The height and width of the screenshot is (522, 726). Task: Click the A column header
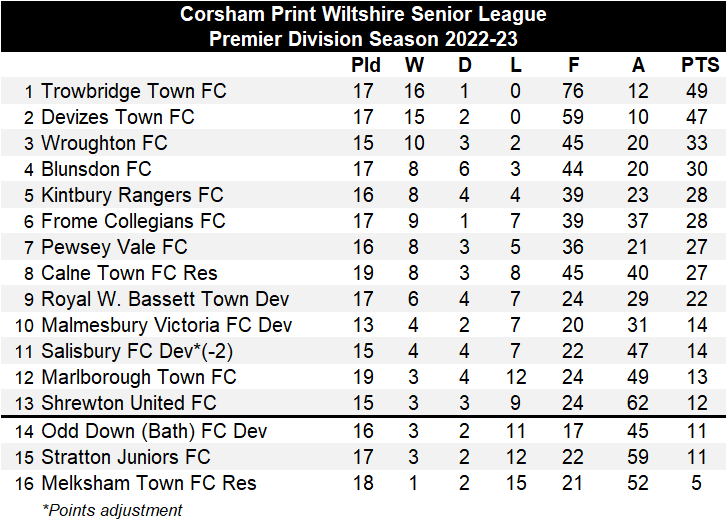pyautogui.click(x=638, y=65)
